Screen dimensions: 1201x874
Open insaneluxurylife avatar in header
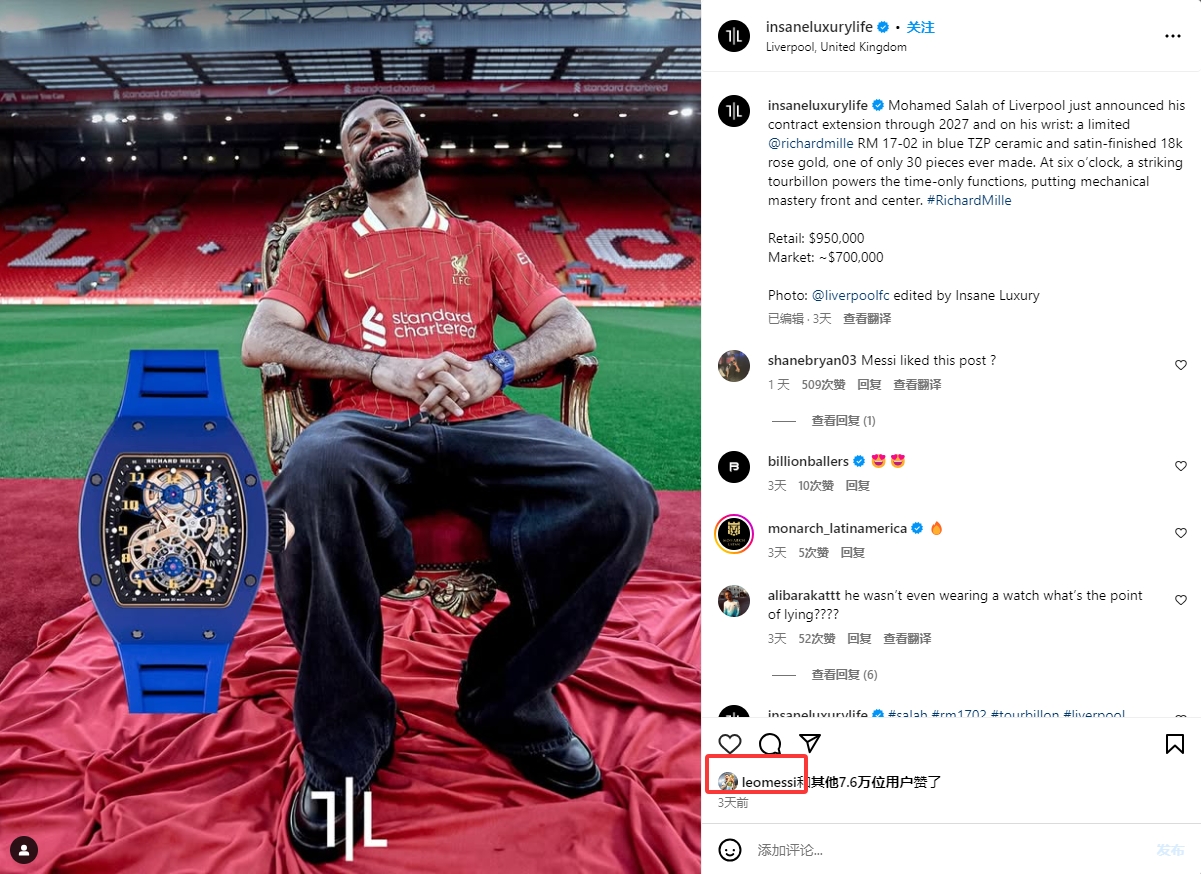734,36
